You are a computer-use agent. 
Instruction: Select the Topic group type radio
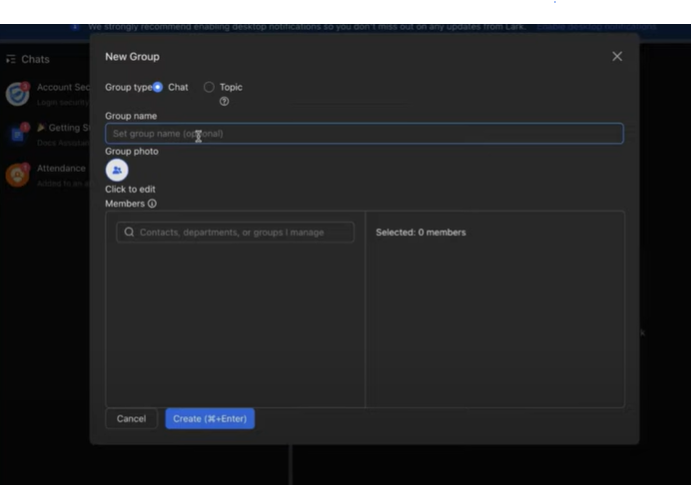click(209, 87)
